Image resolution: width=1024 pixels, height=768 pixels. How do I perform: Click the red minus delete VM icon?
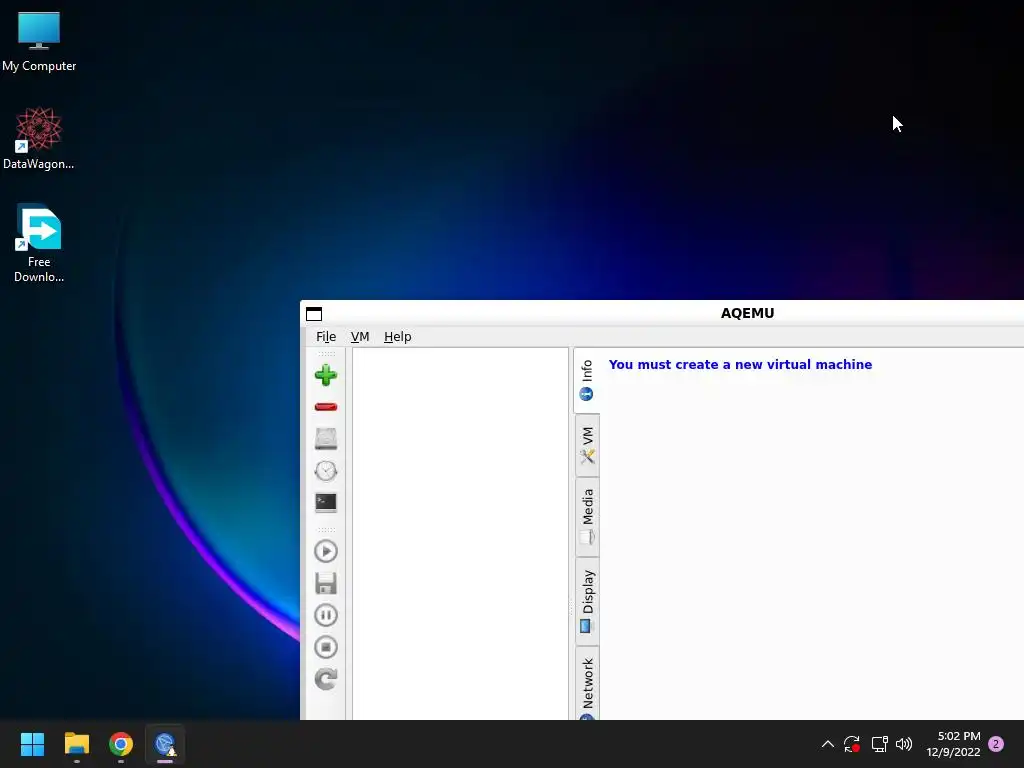click(x=326, y=407)
